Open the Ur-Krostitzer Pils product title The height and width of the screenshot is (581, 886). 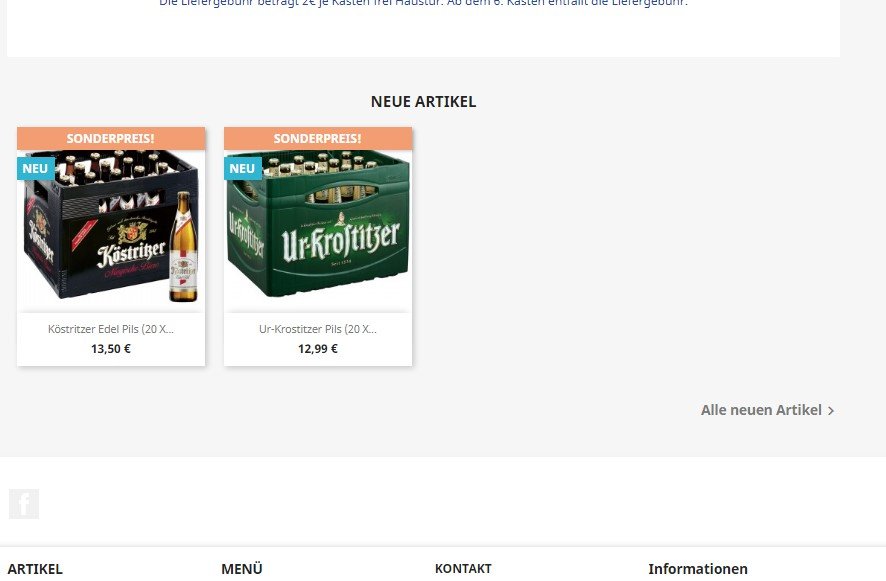(x=318, y=329)
